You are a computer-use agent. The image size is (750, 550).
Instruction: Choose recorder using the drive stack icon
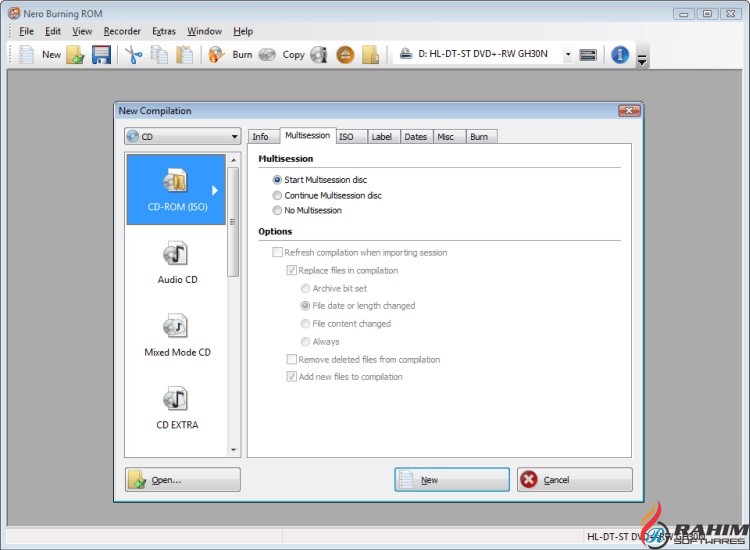(x=588, y=55)
